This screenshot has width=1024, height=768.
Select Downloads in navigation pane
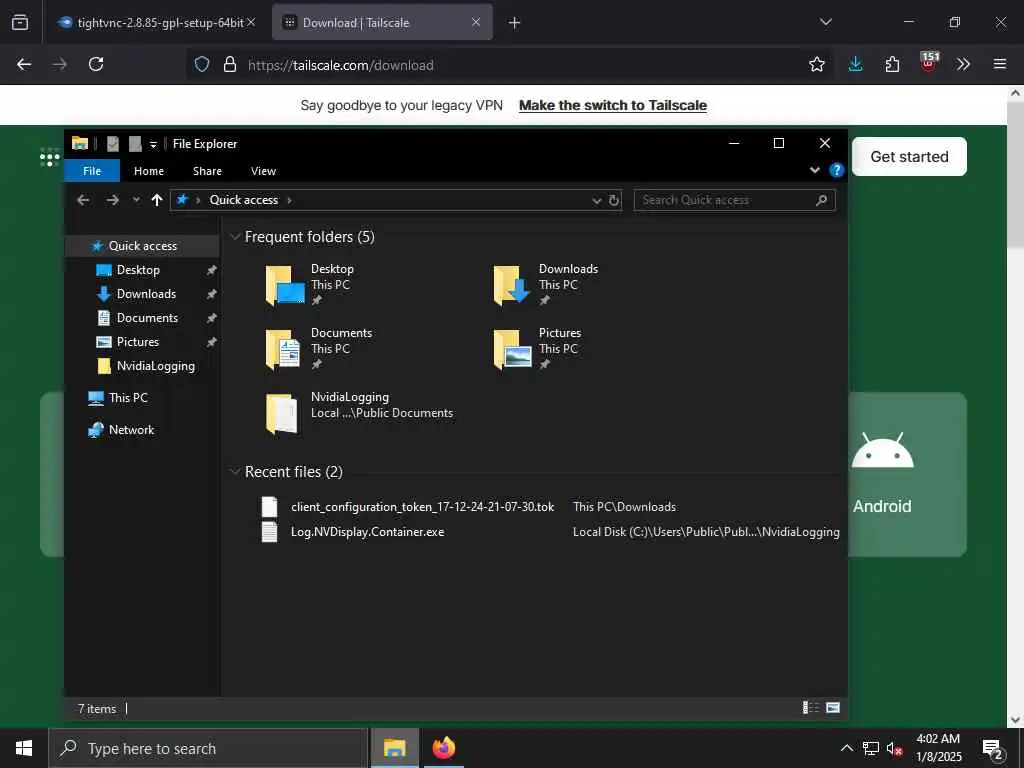coord(142,294)
